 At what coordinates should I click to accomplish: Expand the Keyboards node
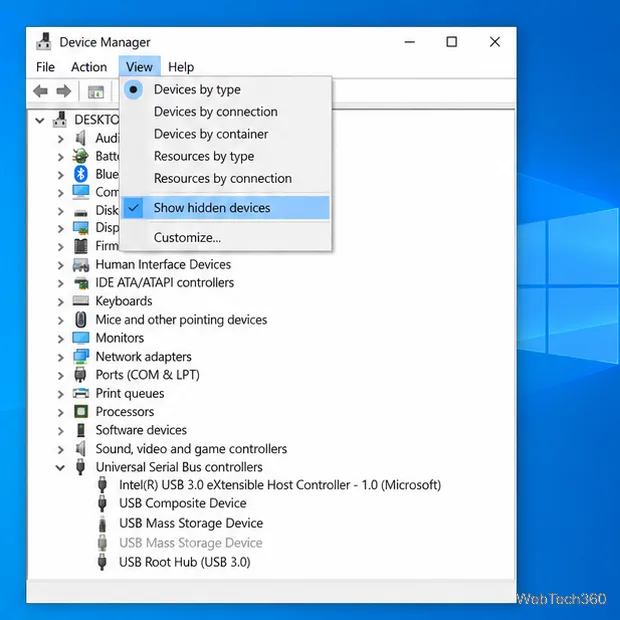(60, 302)
